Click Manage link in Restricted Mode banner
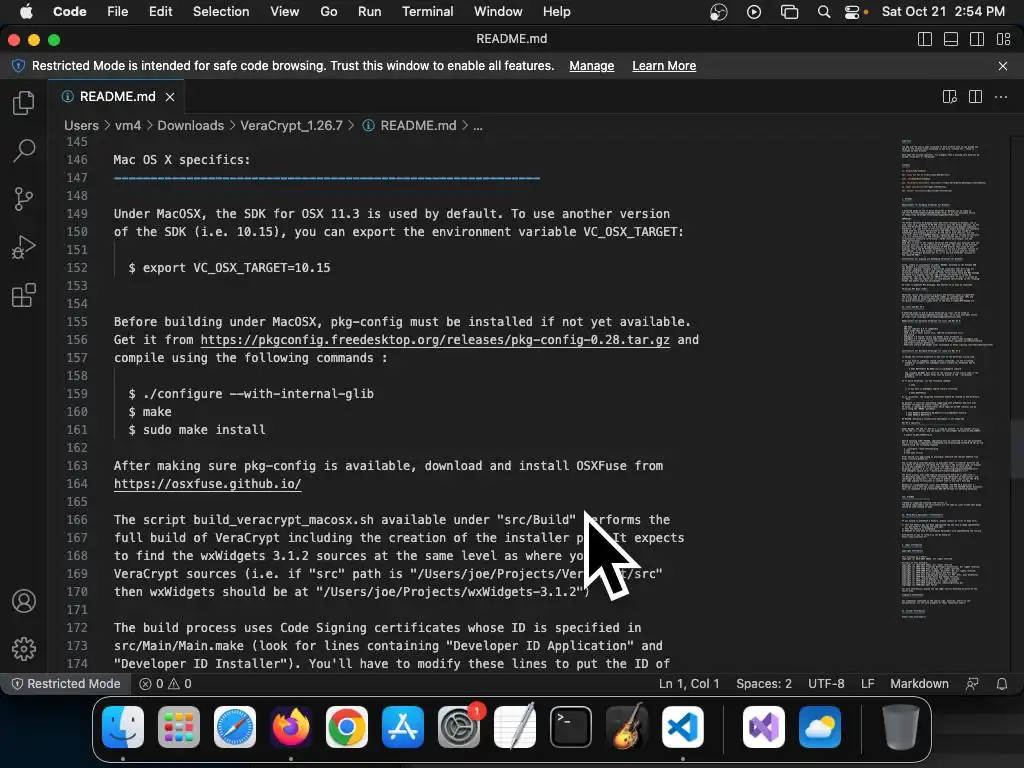This screenshot has height=768, width=1024. (592, 66)
